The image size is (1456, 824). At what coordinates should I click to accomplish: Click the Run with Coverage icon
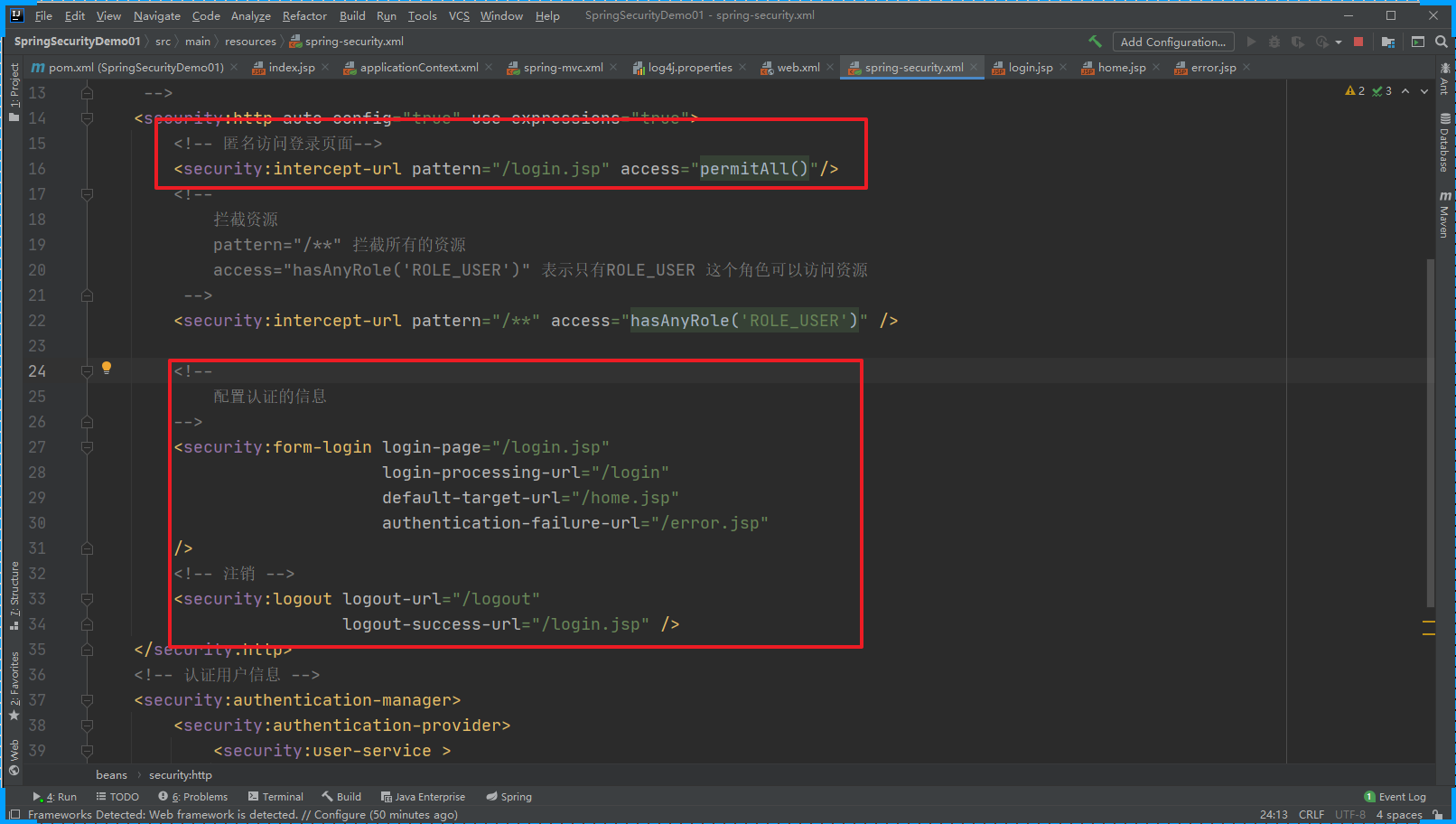point(1298,42)
